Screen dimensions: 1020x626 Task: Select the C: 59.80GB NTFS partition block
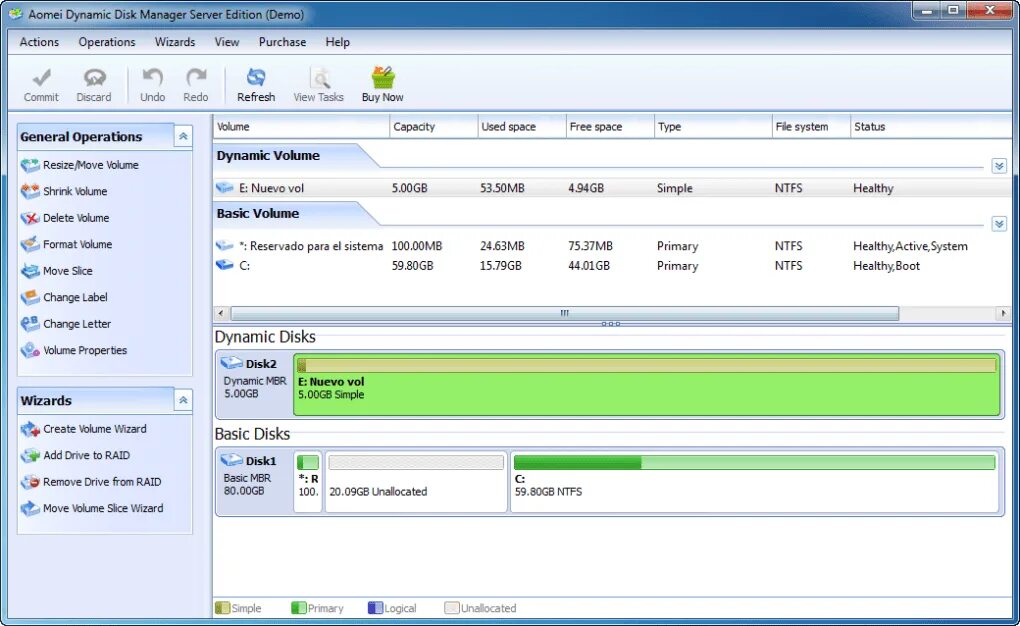click(755, 482)
